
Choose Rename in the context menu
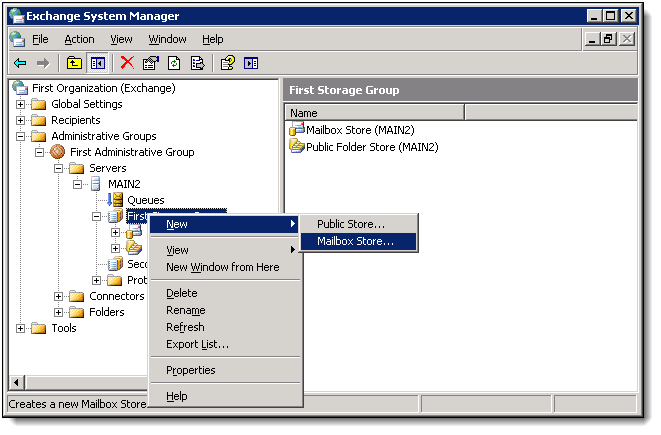[225, 310]
